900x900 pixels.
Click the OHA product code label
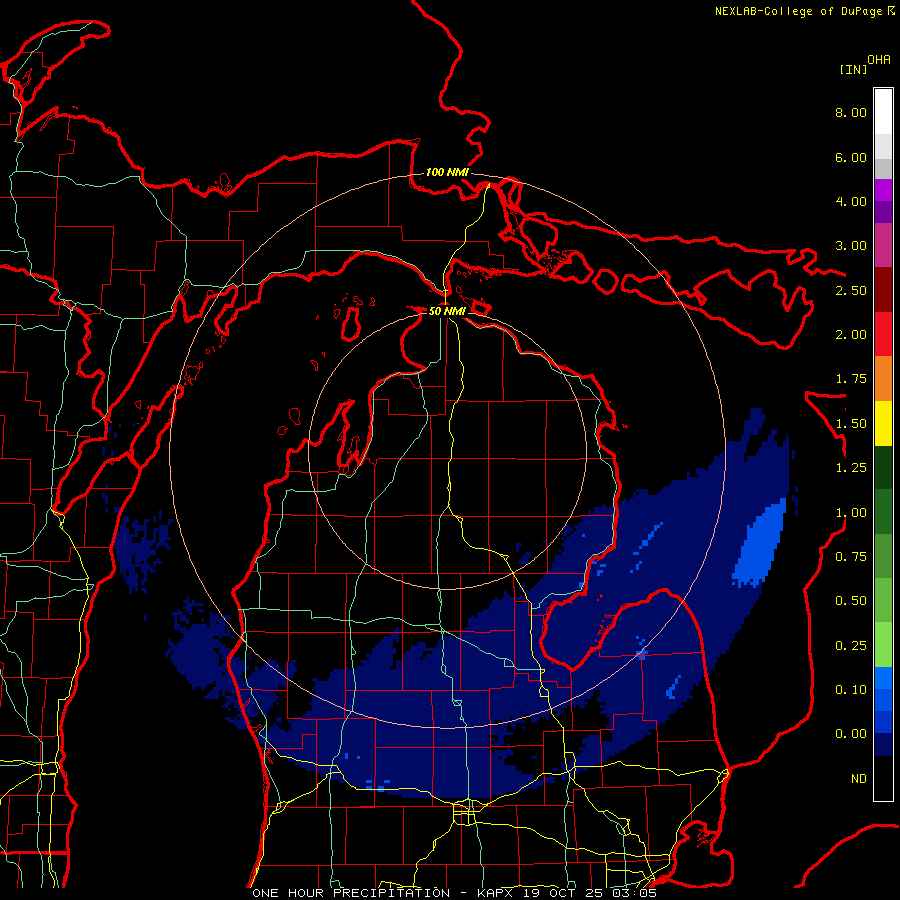(x=879, y=60)
